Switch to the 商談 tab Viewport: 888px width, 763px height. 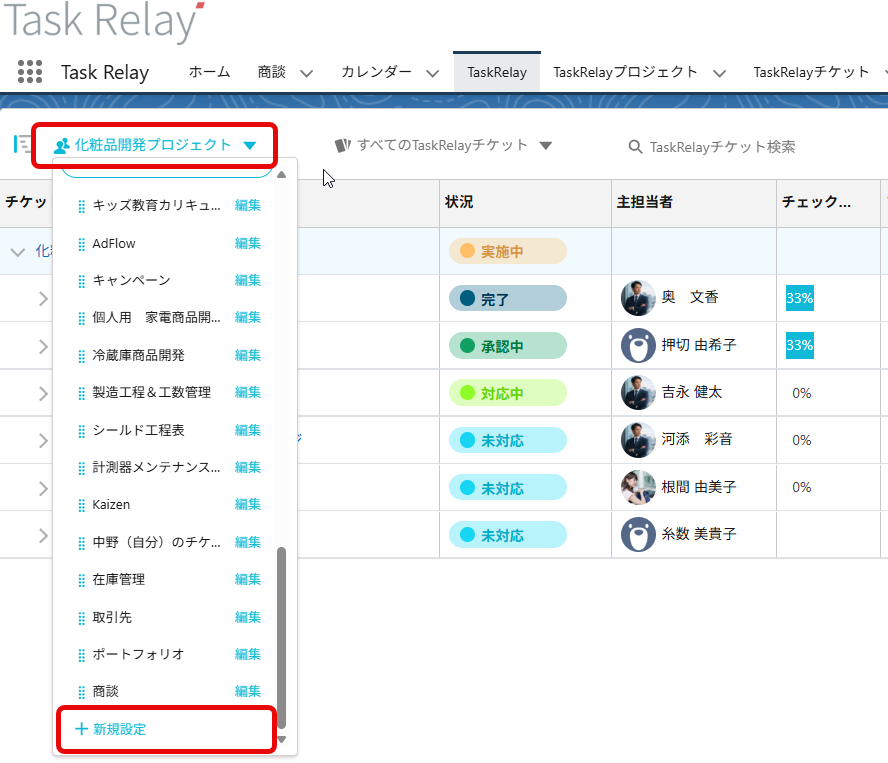tap(271, 72)
